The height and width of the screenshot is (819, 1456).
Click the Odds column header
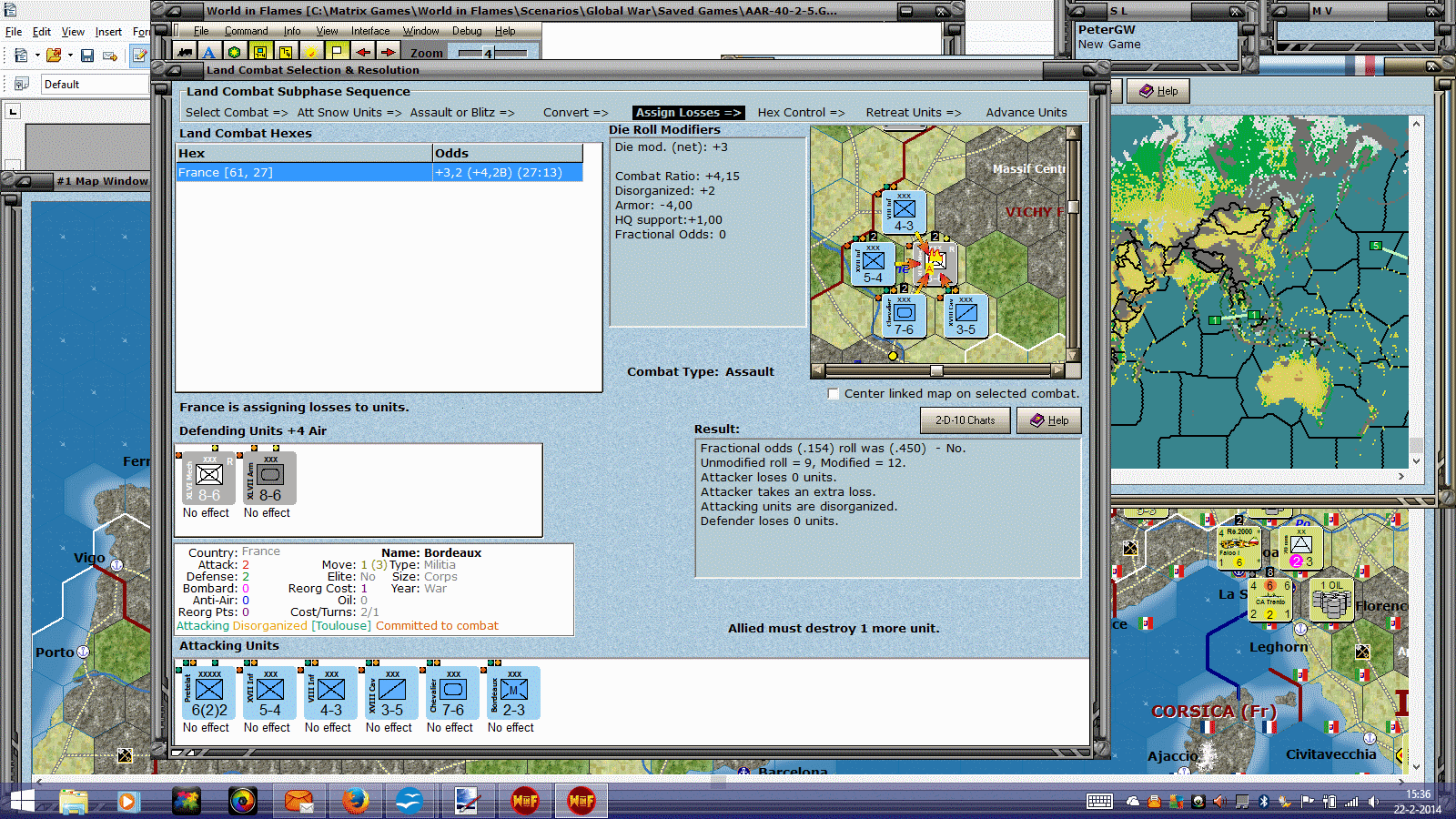click(508, 154)
